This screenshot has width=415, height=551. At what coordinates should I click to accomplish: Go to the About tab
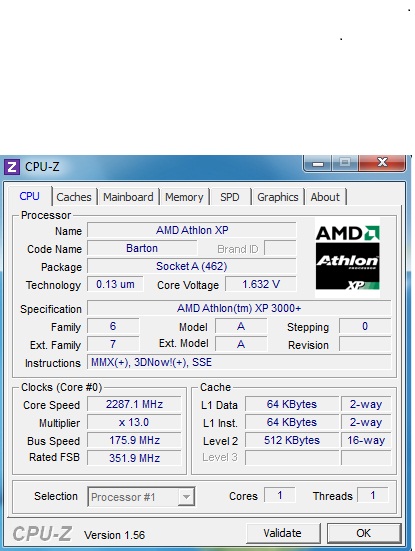pos(325,197)
